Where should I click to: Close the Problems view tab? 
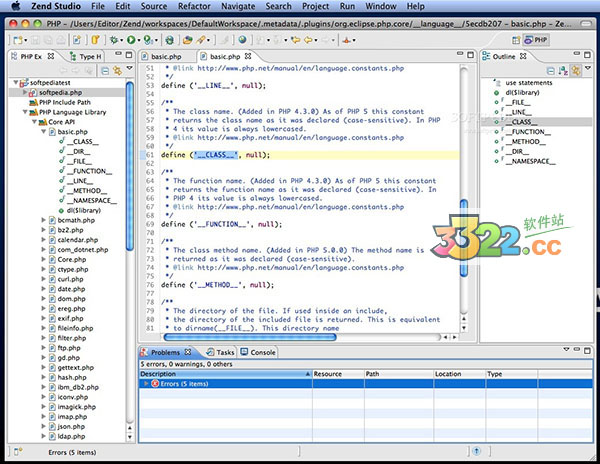(188, 352)
